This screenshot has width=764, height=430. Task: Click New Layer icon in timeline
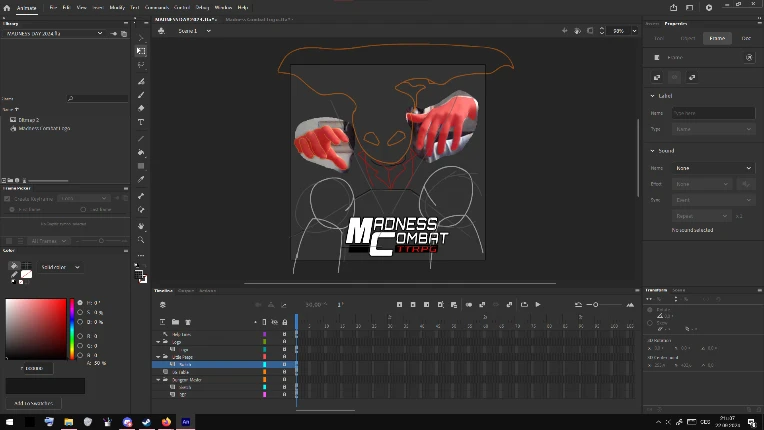tap(163, 322)
